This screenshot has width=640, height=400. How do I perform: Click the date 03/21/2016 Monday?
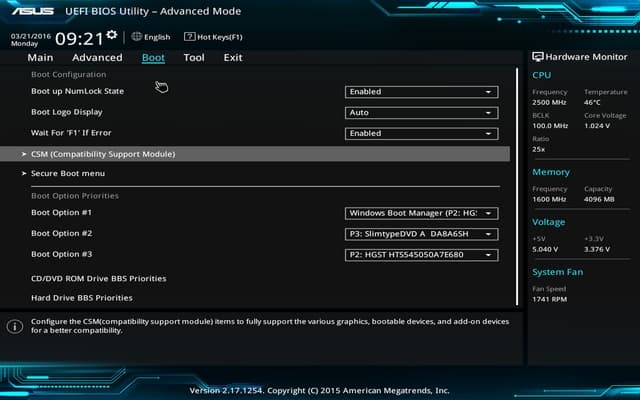[x=31, y=40]
